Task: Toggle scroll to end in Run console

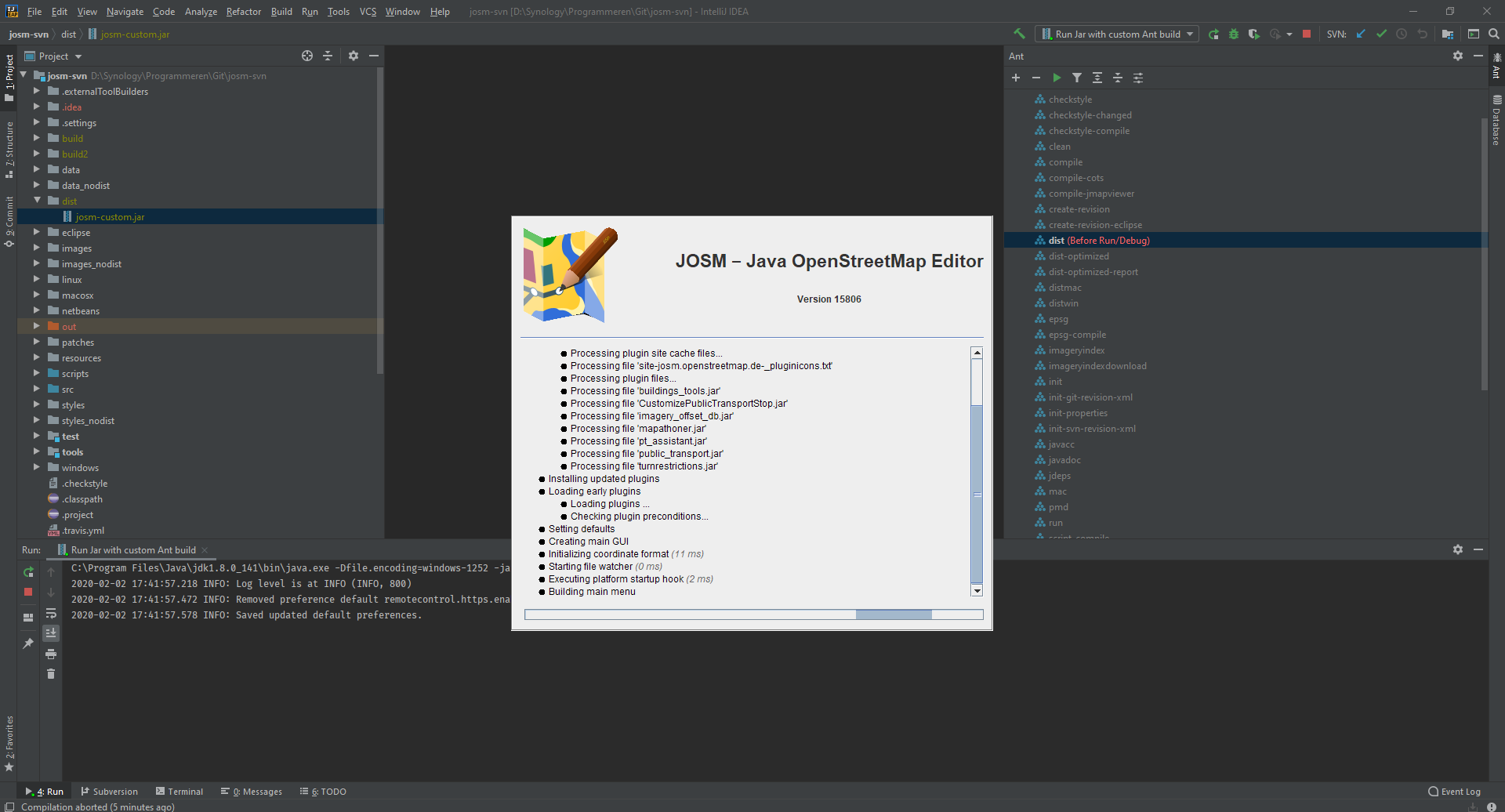Action: coord(51,633)
